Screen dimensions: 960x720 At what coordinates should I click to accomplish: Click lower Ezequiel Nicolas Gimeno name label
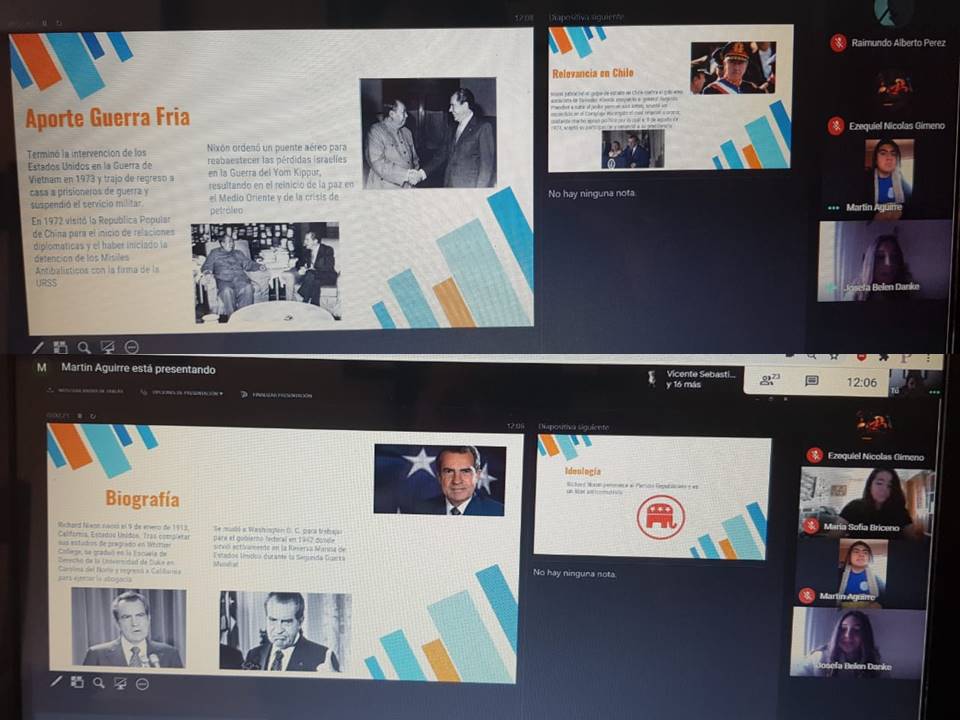click(x=876, y=456)
